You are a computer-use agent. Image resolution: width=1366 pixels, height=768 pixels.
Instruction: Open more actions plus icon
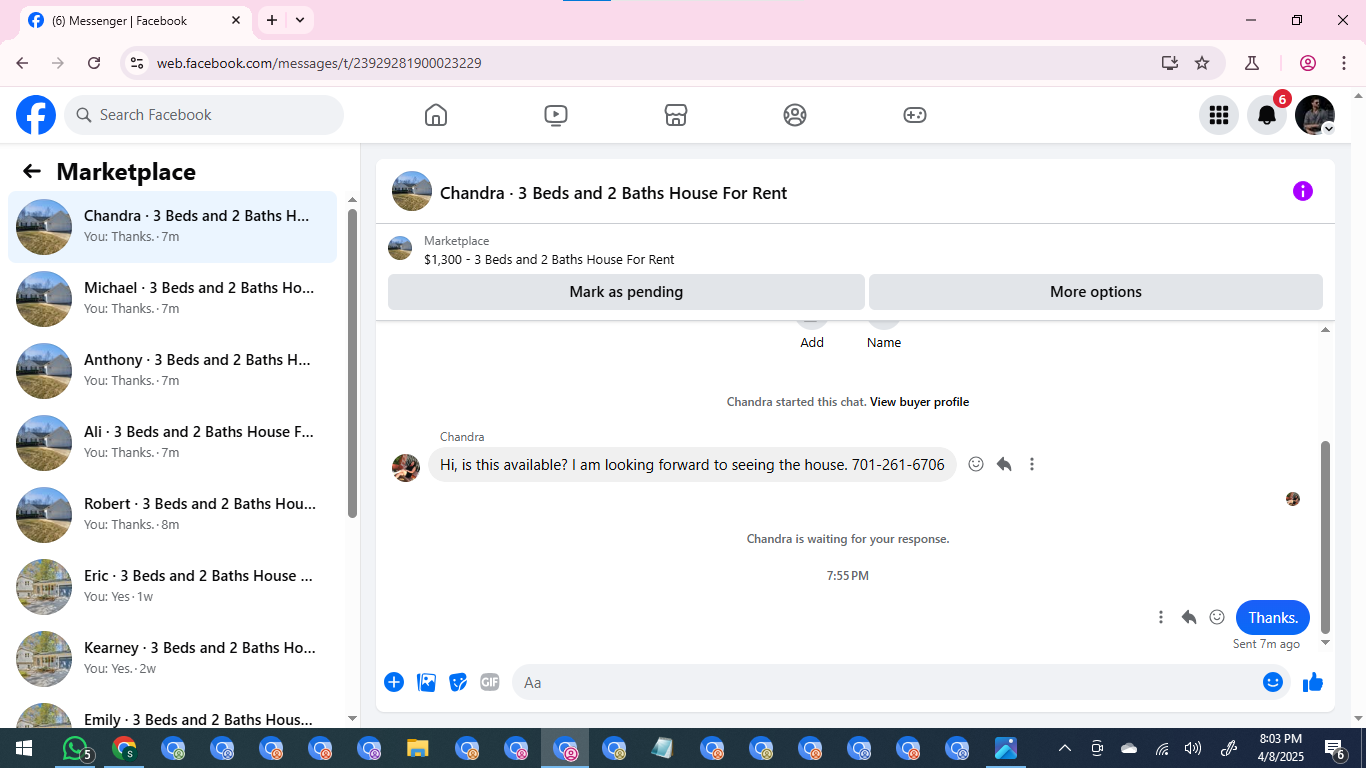tap(394, 682)
